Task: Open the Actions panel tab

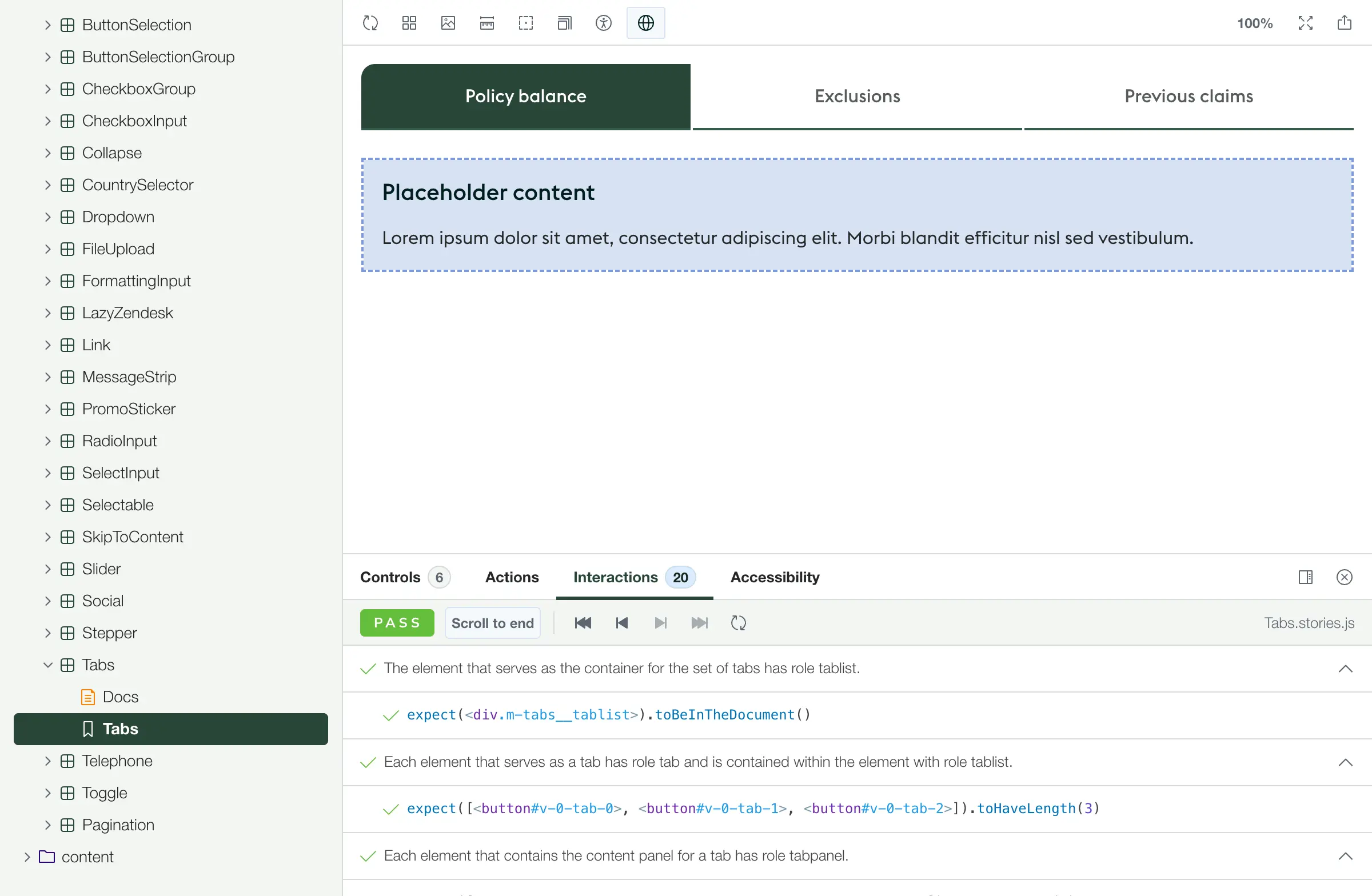Action: coord(512,577)
